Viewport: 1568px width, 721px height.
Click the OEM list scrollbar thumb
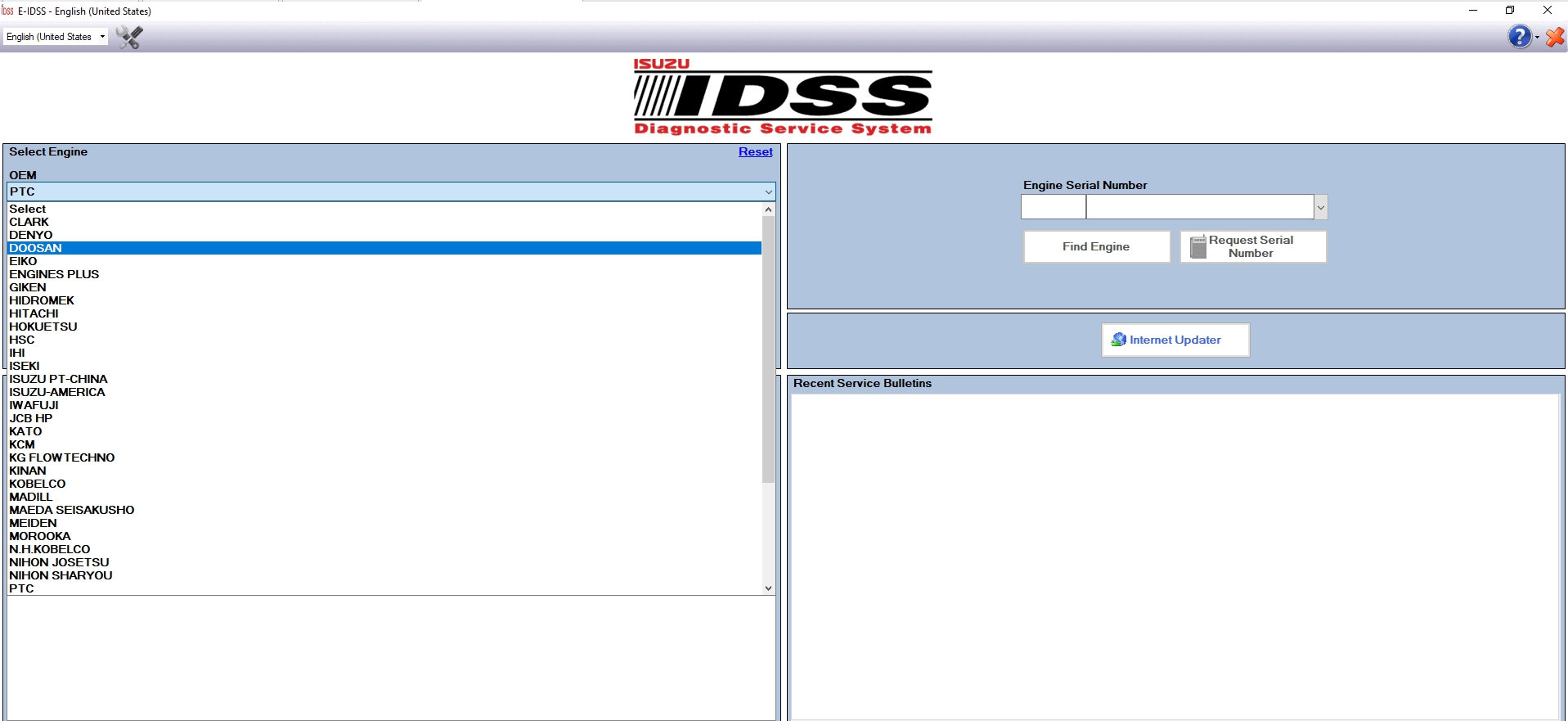click(768, 349)
